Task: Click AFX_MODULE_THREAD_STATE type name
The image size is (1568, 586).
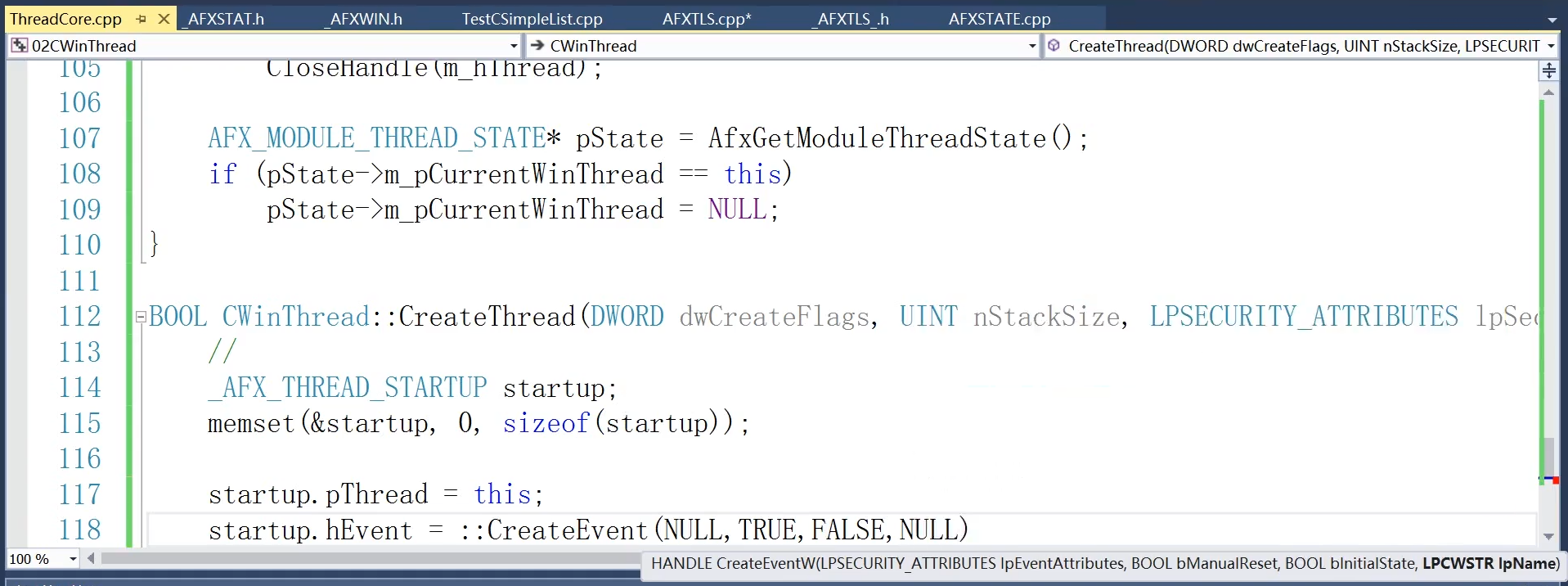Action: [x=377, y=138]
